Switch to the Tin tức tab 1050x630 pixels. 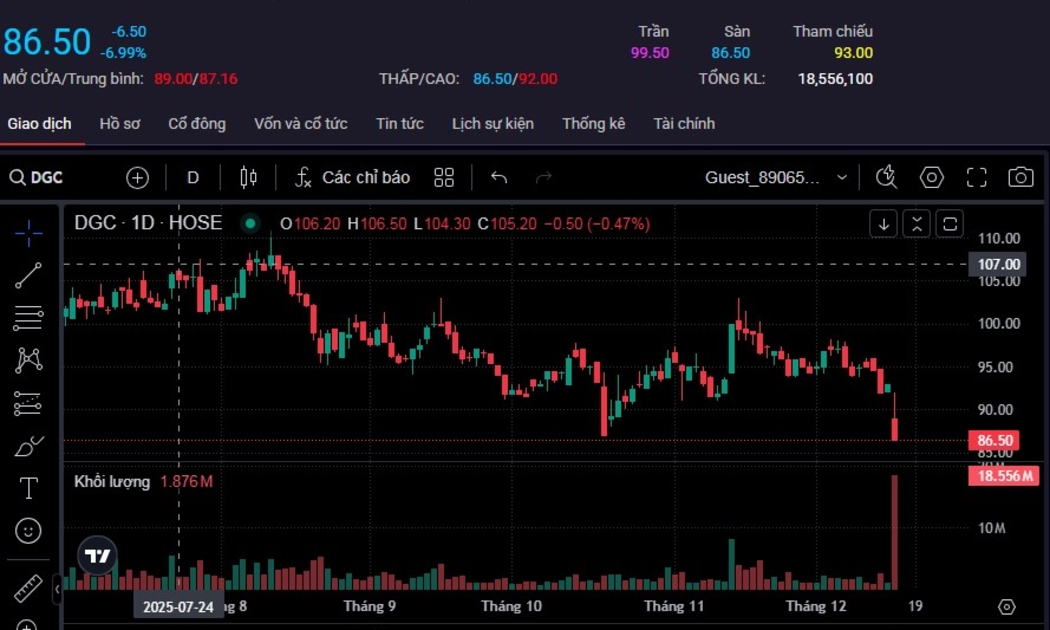[399, 124]
